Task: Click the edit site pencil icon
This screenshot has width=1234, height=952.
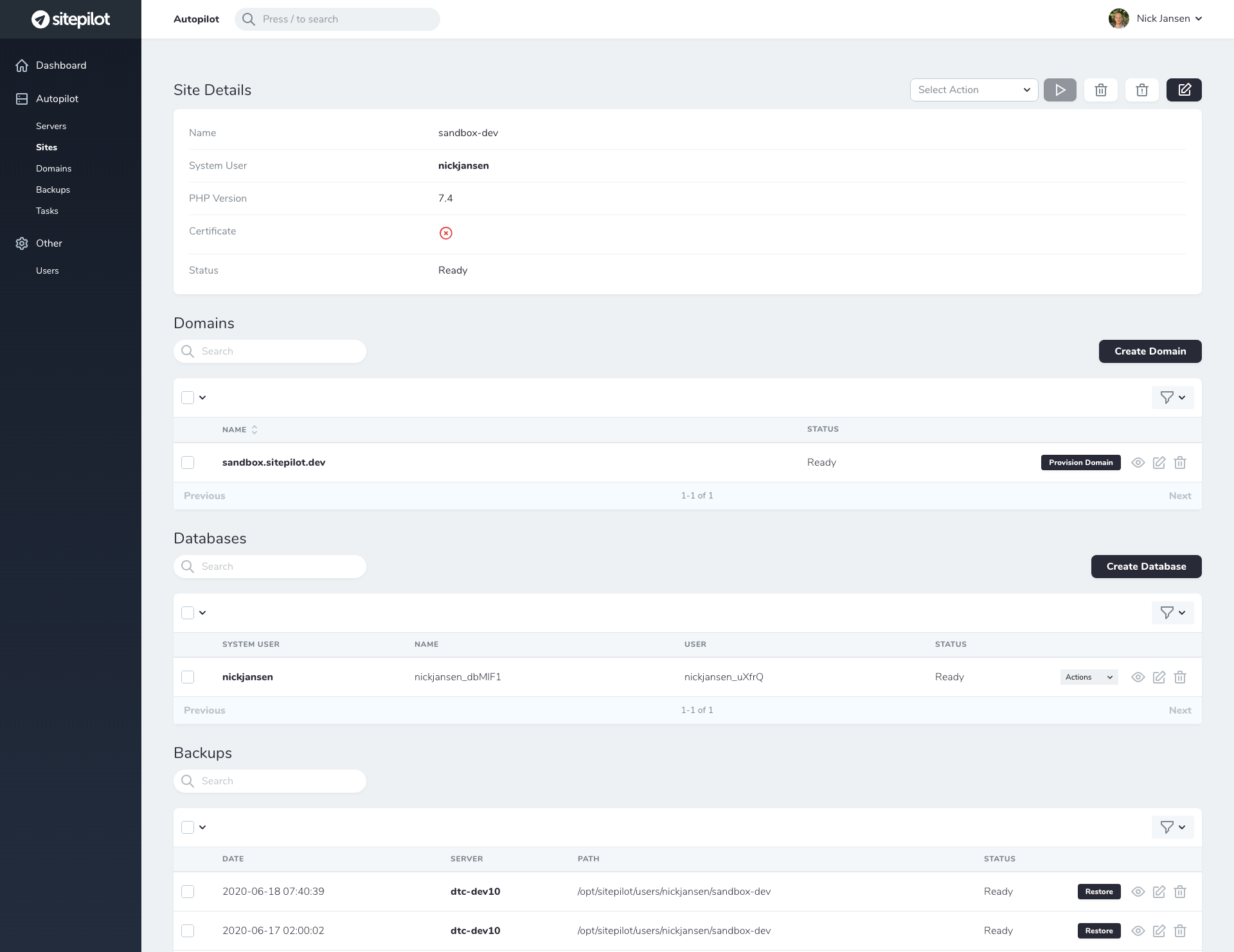Action: coord(1184,90)
